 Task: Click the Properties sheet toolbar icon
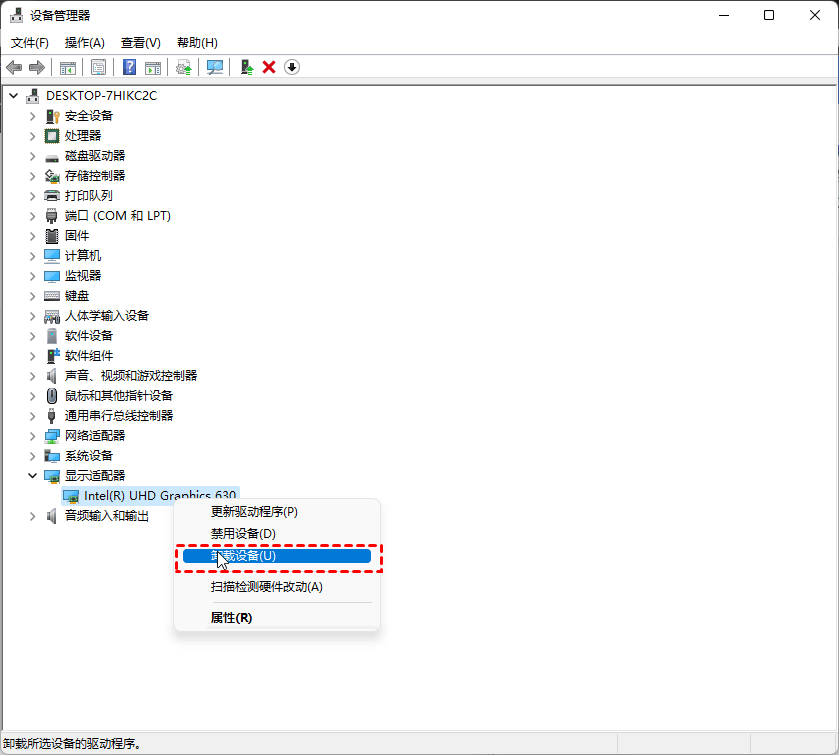pos(99,67)
